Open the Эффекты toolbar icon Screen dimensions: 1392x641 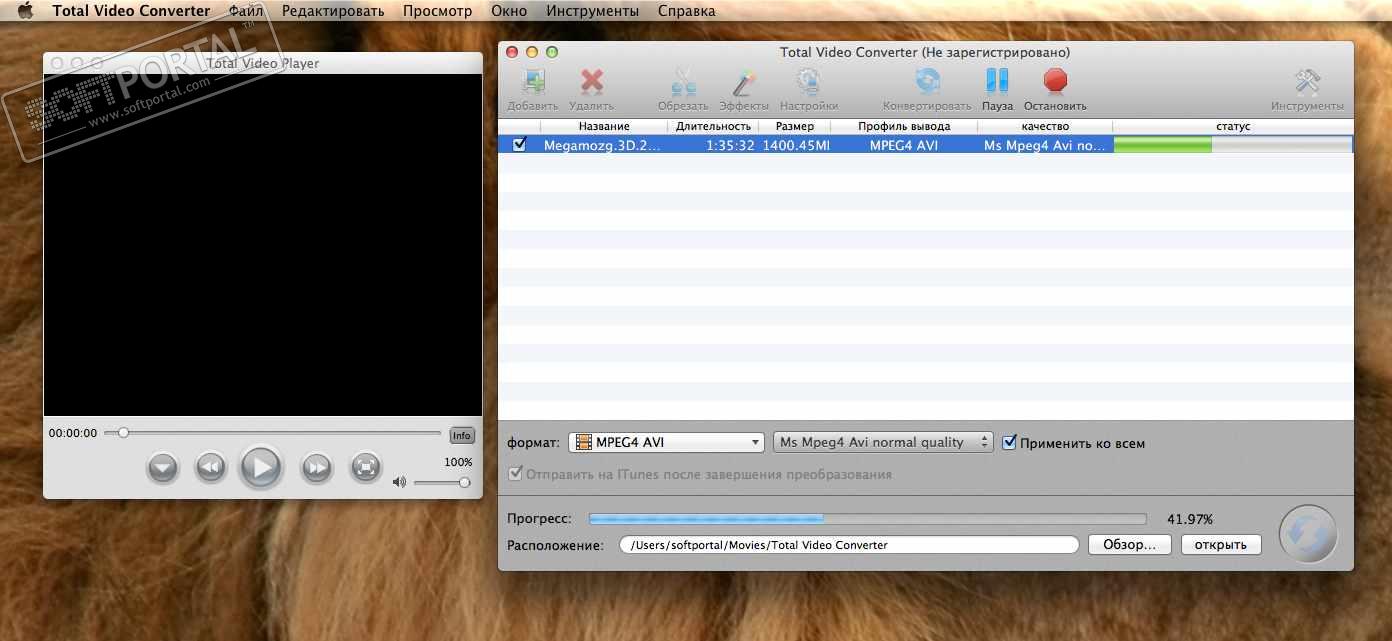pyautogui.click(x=744, y=82)
